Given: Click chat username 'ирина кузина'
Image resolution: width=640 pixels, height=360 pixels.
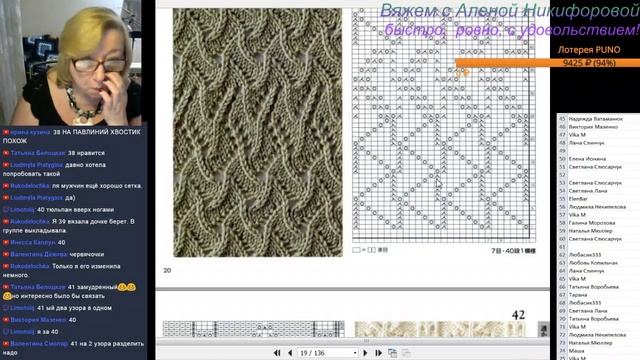Looking at the screenshot, I should (x=31, y=132).
